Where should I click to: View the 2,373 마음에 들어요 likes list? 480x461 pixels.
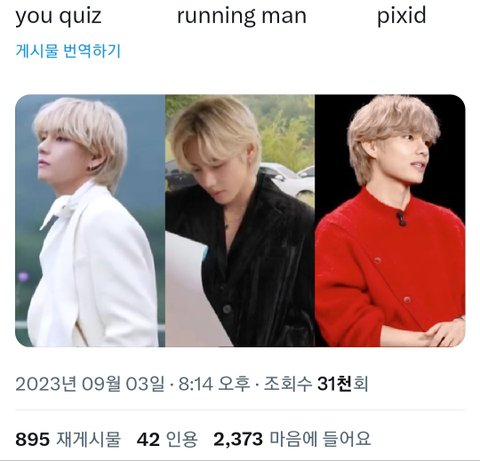292,439
